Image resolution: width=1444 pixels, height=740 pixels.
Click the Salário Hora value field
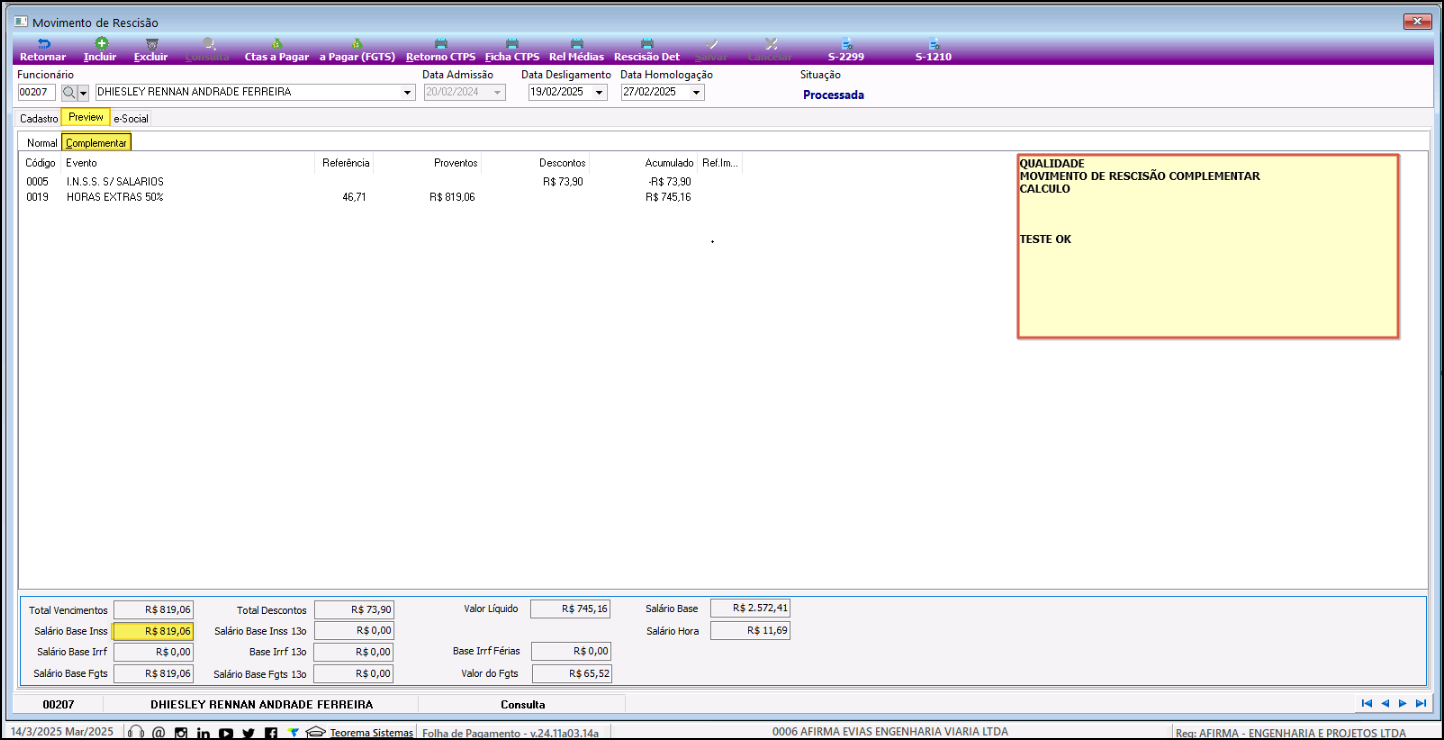(750, 630)
